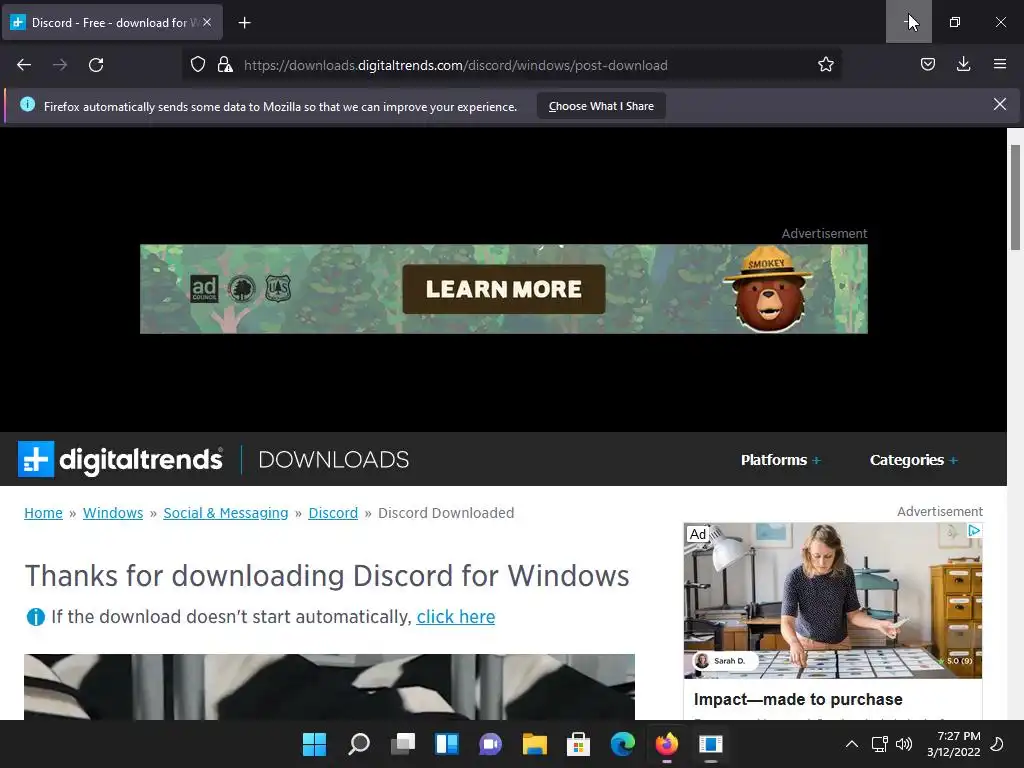Launch Microsoft Edge from the taskbar
This screenshot has height=768, width=1024.
[x=622, y=744]
